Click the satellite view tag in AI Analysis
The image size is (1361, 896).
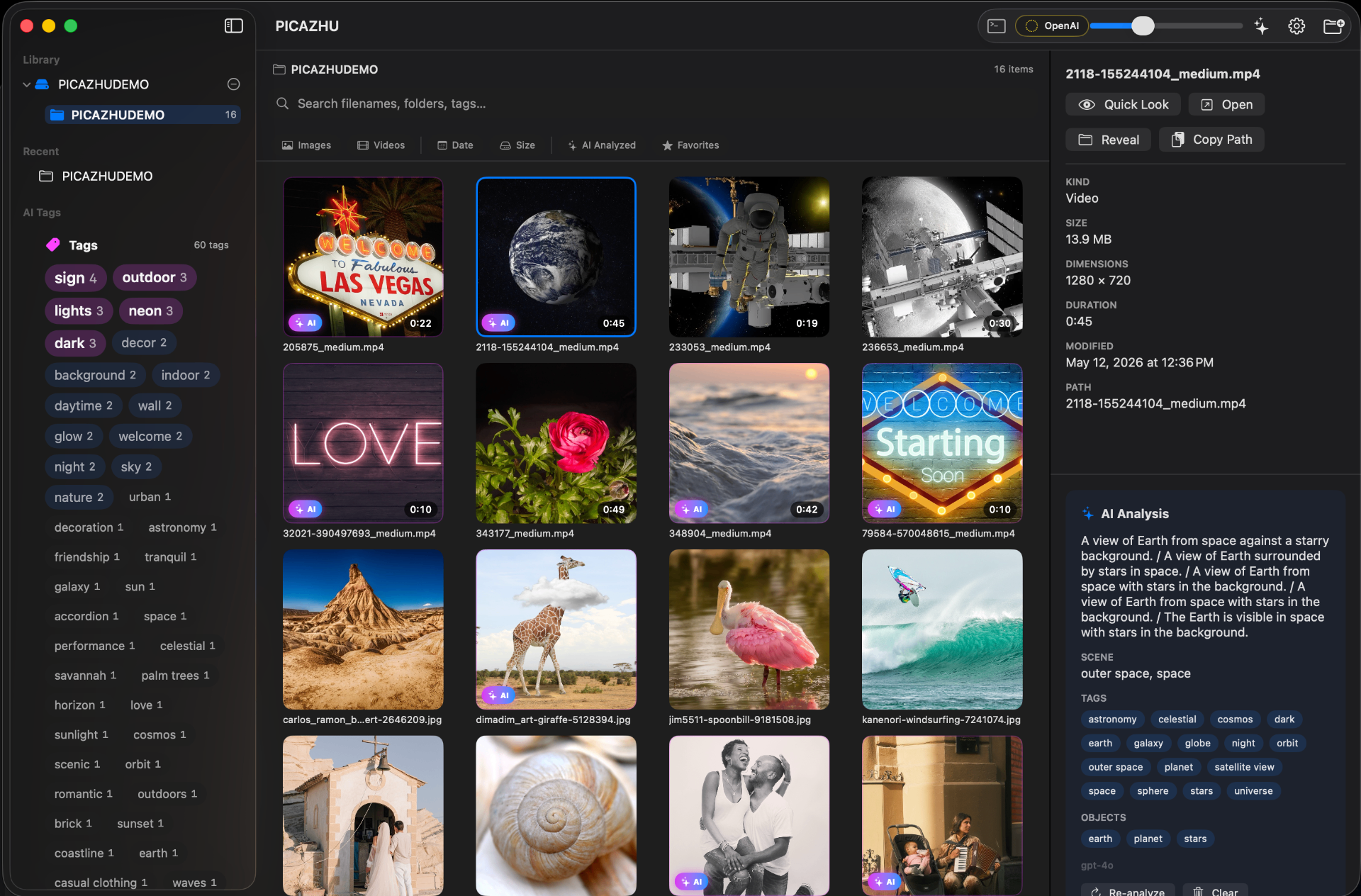pyautogui.click(x=1244, y=767)
